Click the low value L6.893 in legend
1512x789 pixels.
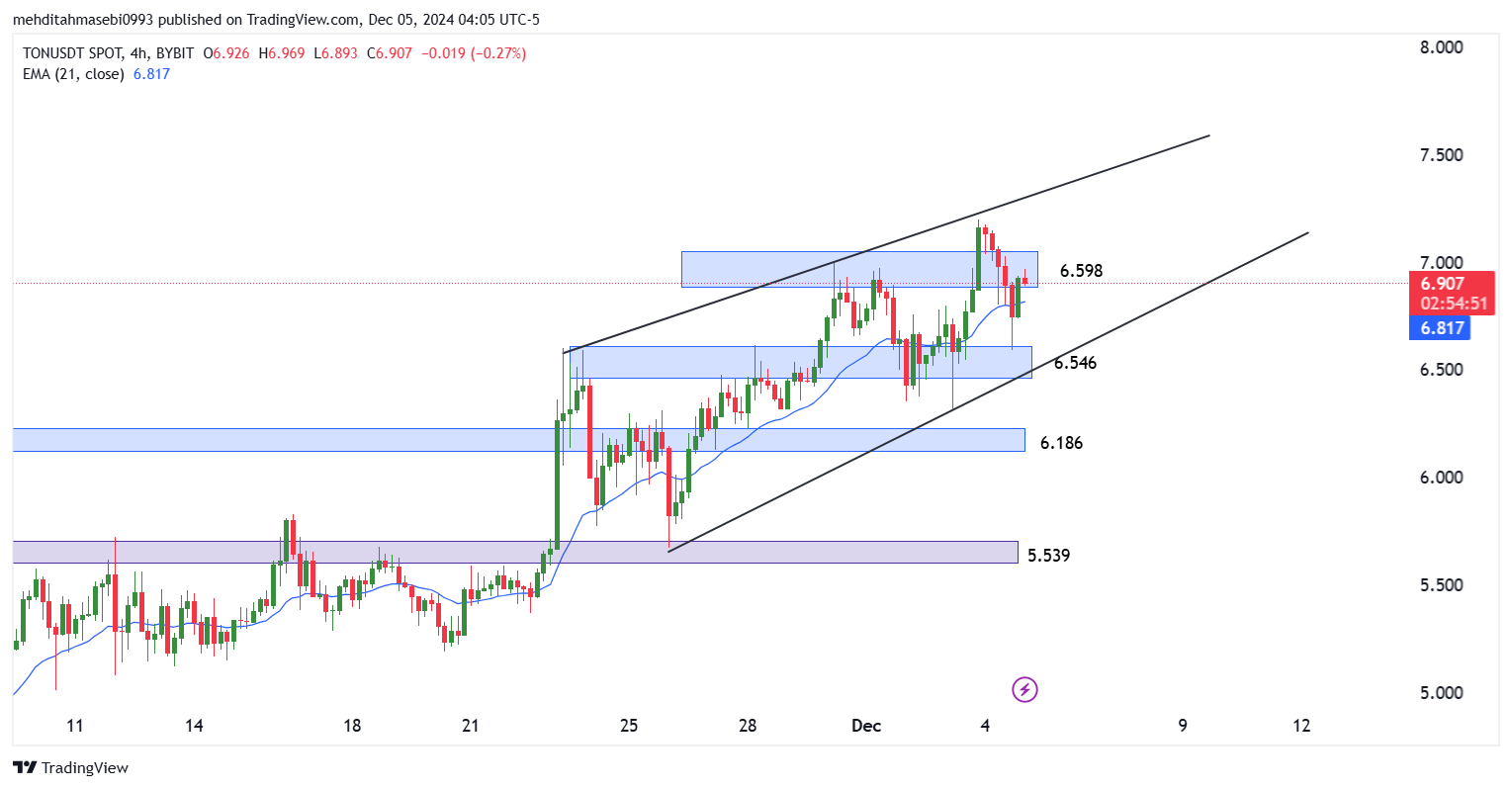click(336, 53)
